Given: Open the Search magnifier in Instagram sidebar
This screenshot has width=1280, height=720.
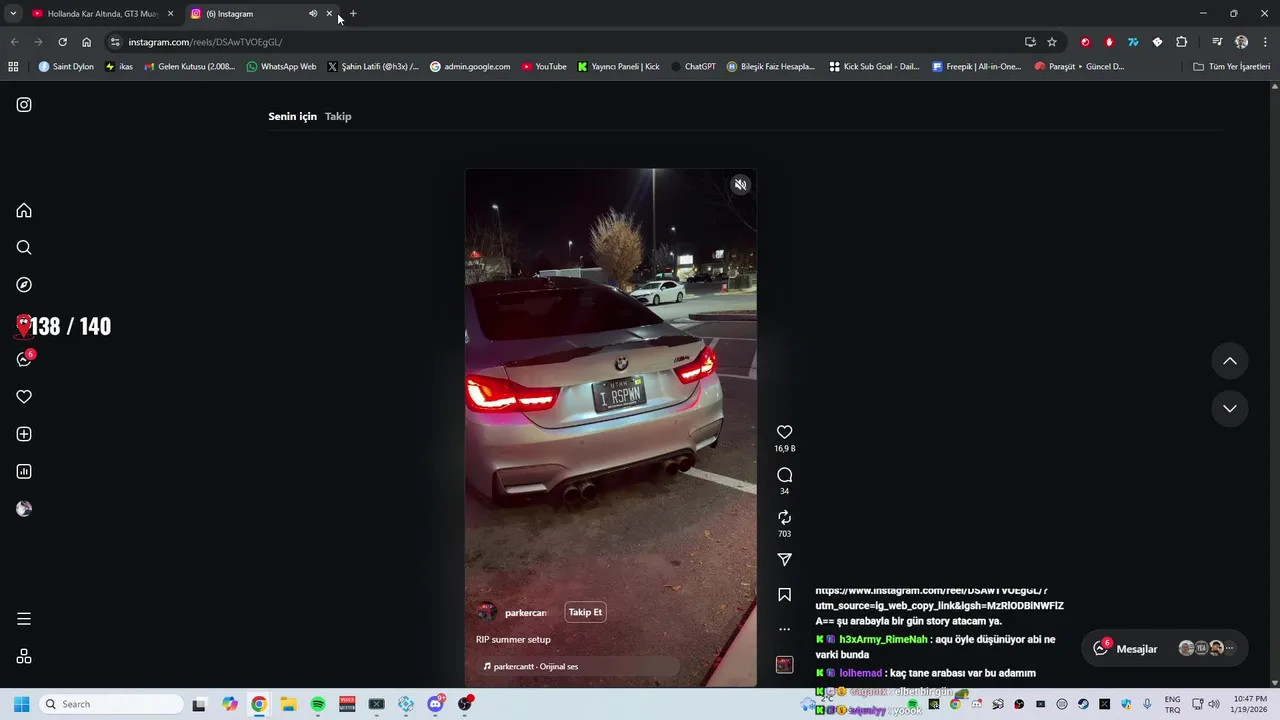Looking at the screenshot, I should click(24, 248).
